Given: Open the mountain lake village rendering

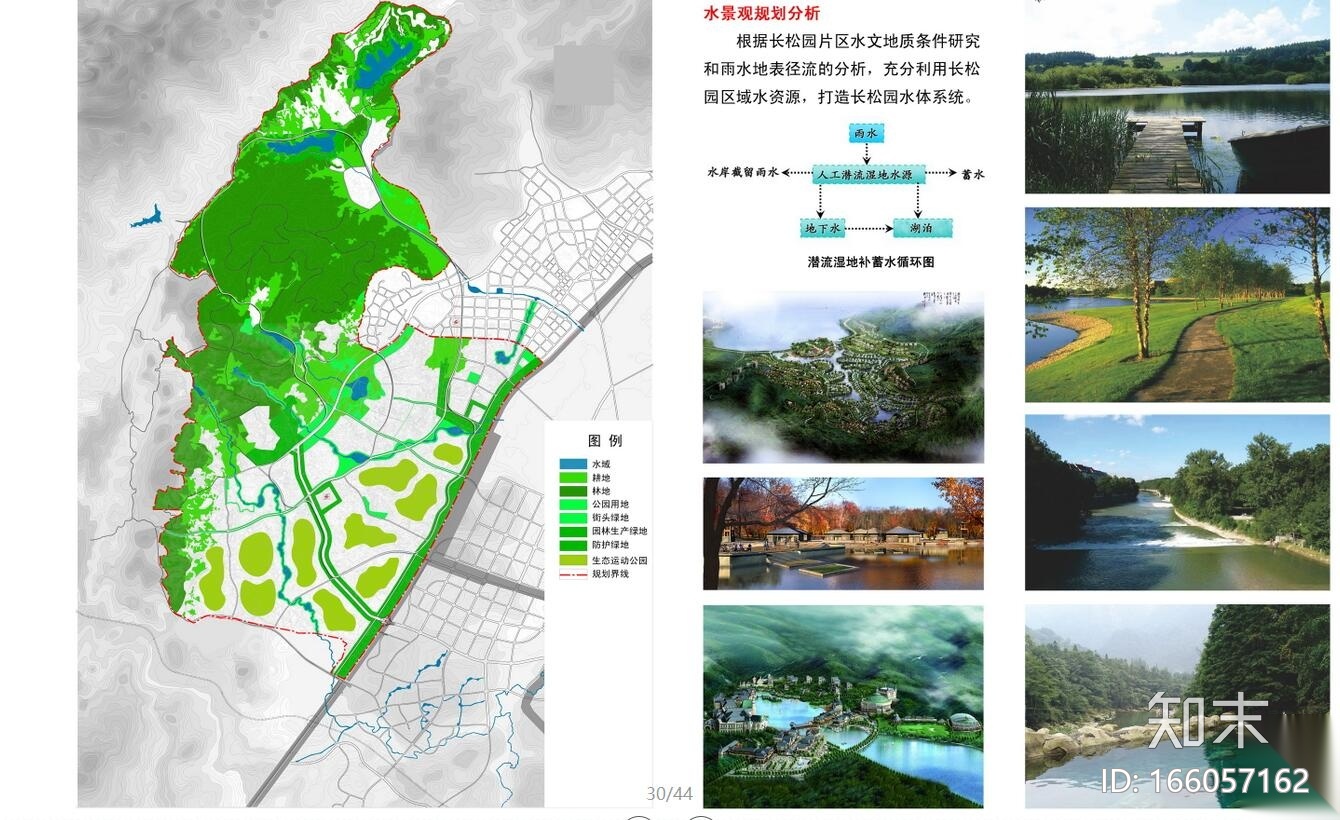Looking at the screenshot, I should tap(843, 706).
